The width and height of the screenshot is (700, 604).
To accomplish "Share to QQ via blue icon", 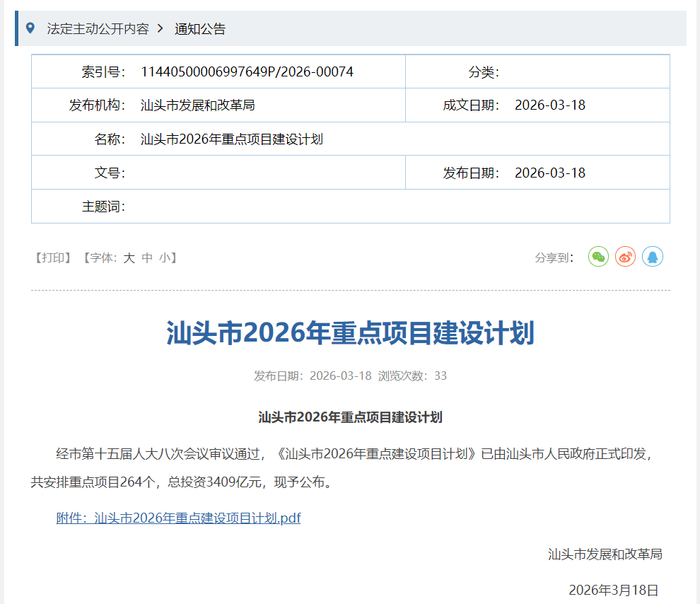I will point(652,257).
